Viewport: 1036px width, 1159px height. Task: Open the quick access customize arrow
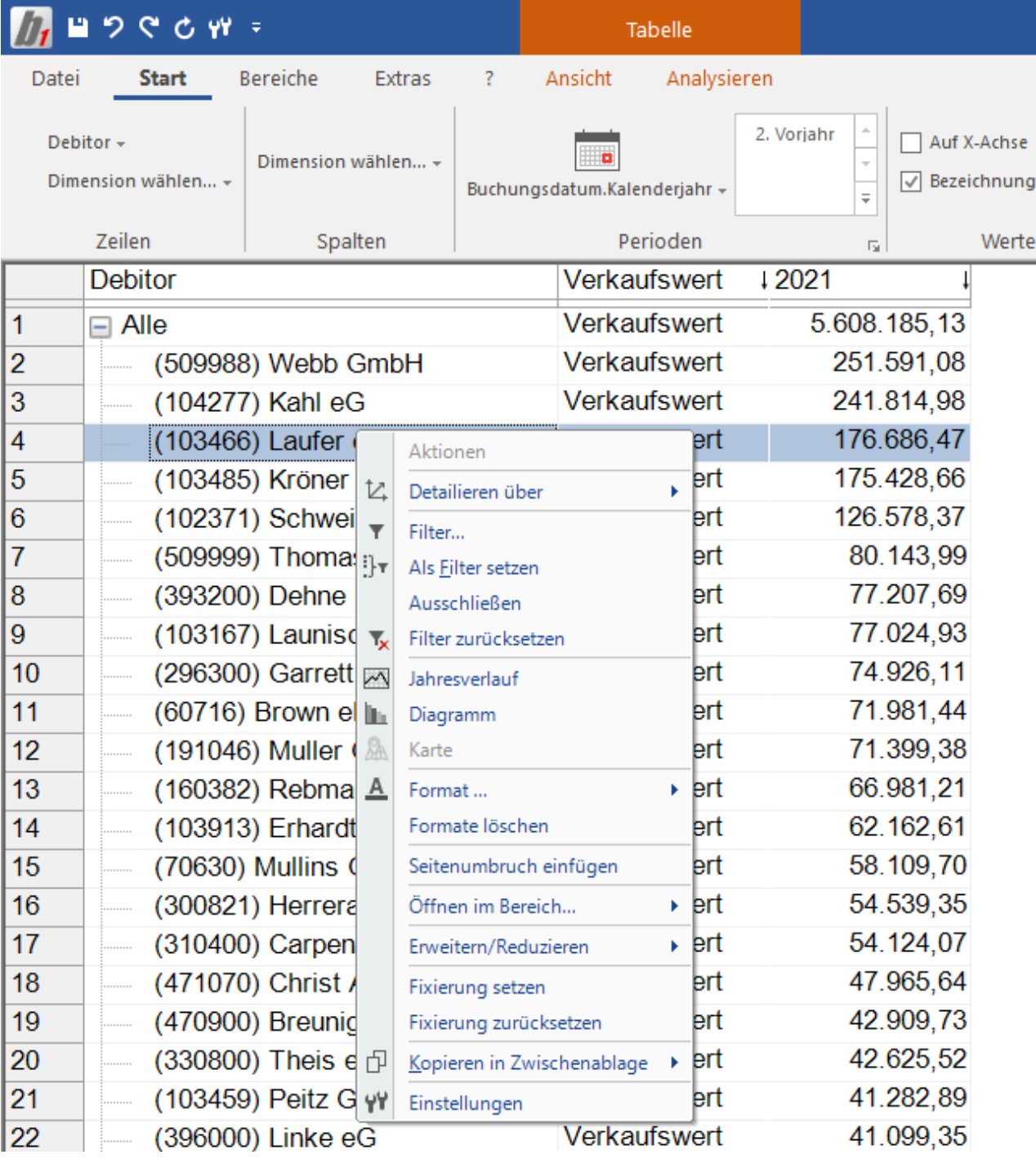pos(257,28)
